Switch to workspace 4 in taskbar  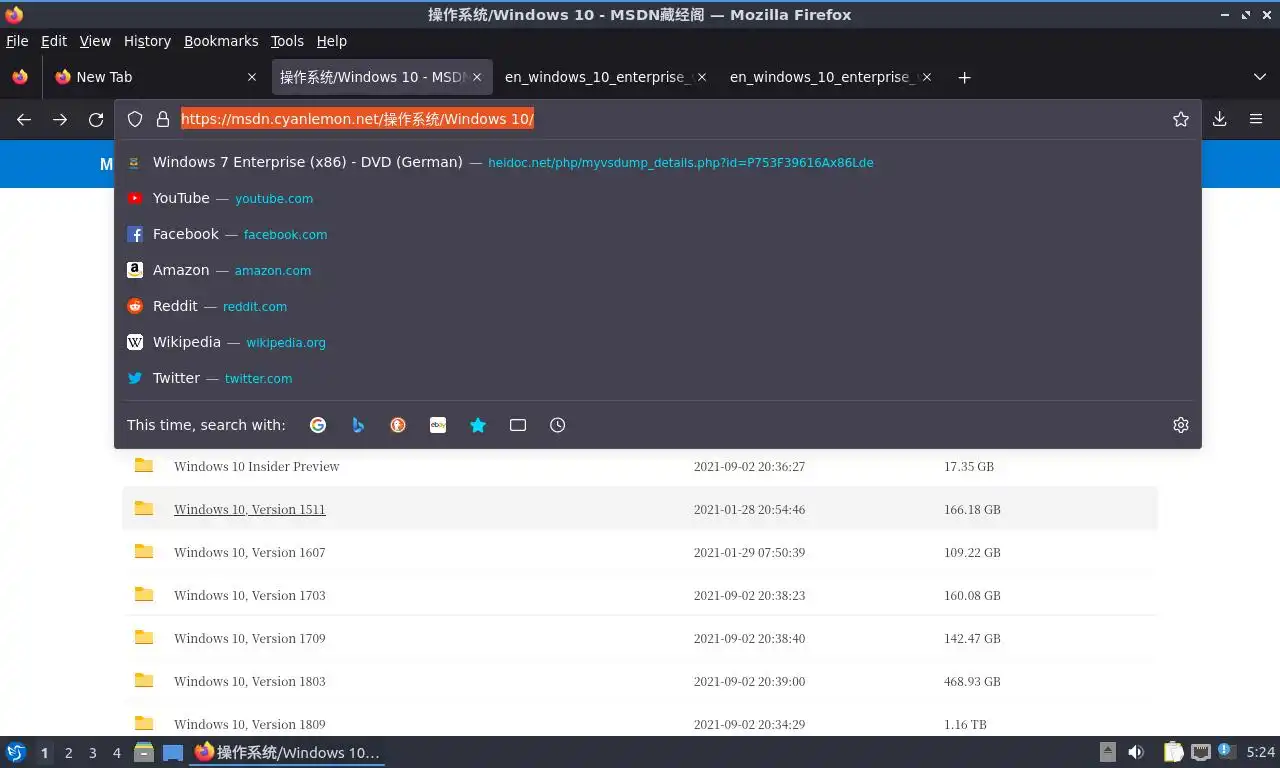[117, 753]
